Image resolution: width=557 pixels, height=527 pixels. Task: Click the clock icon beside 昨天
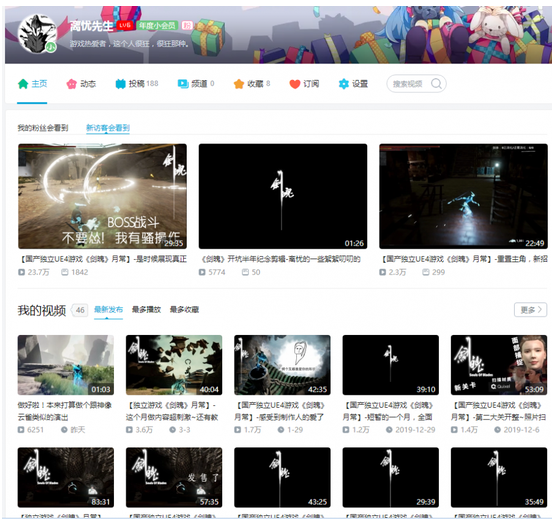pos(64,430)
